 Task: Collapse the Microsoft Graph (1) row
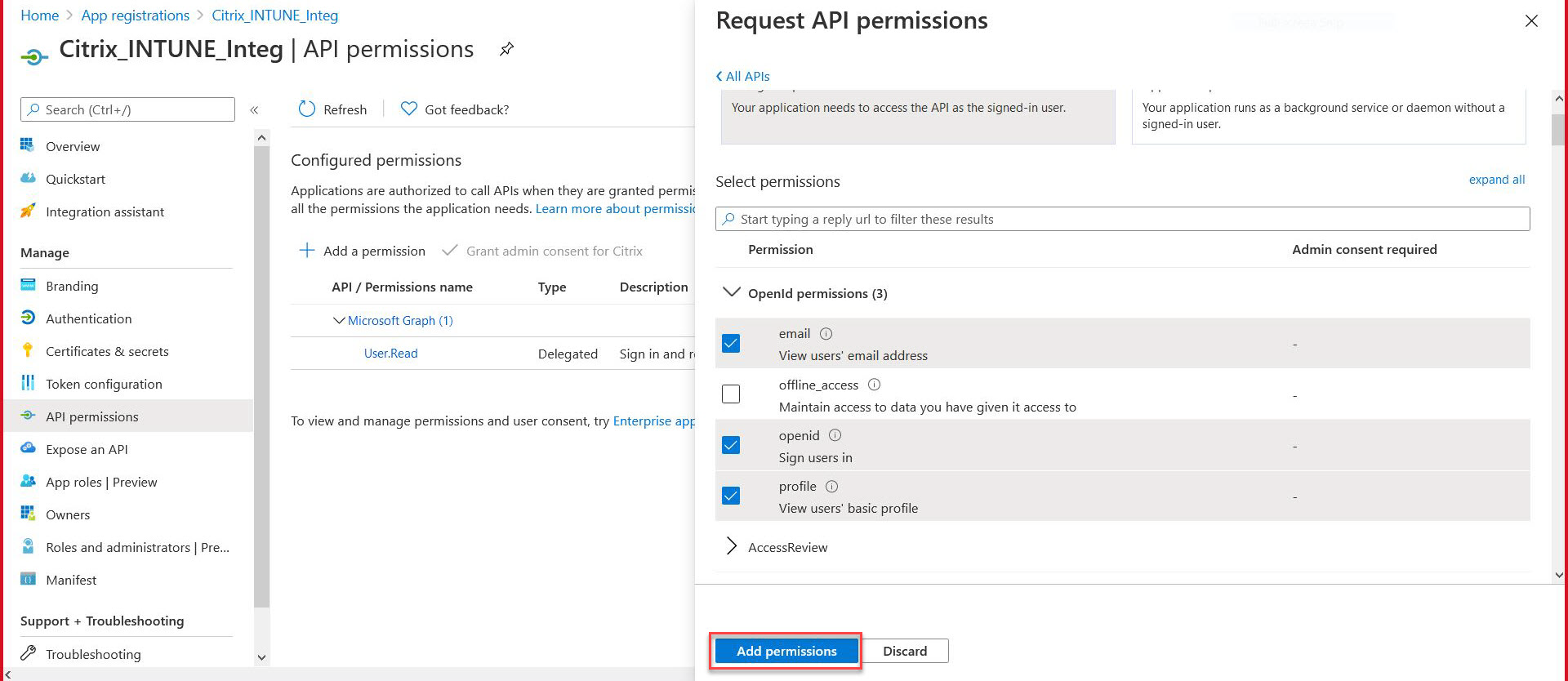click(339, 320)
